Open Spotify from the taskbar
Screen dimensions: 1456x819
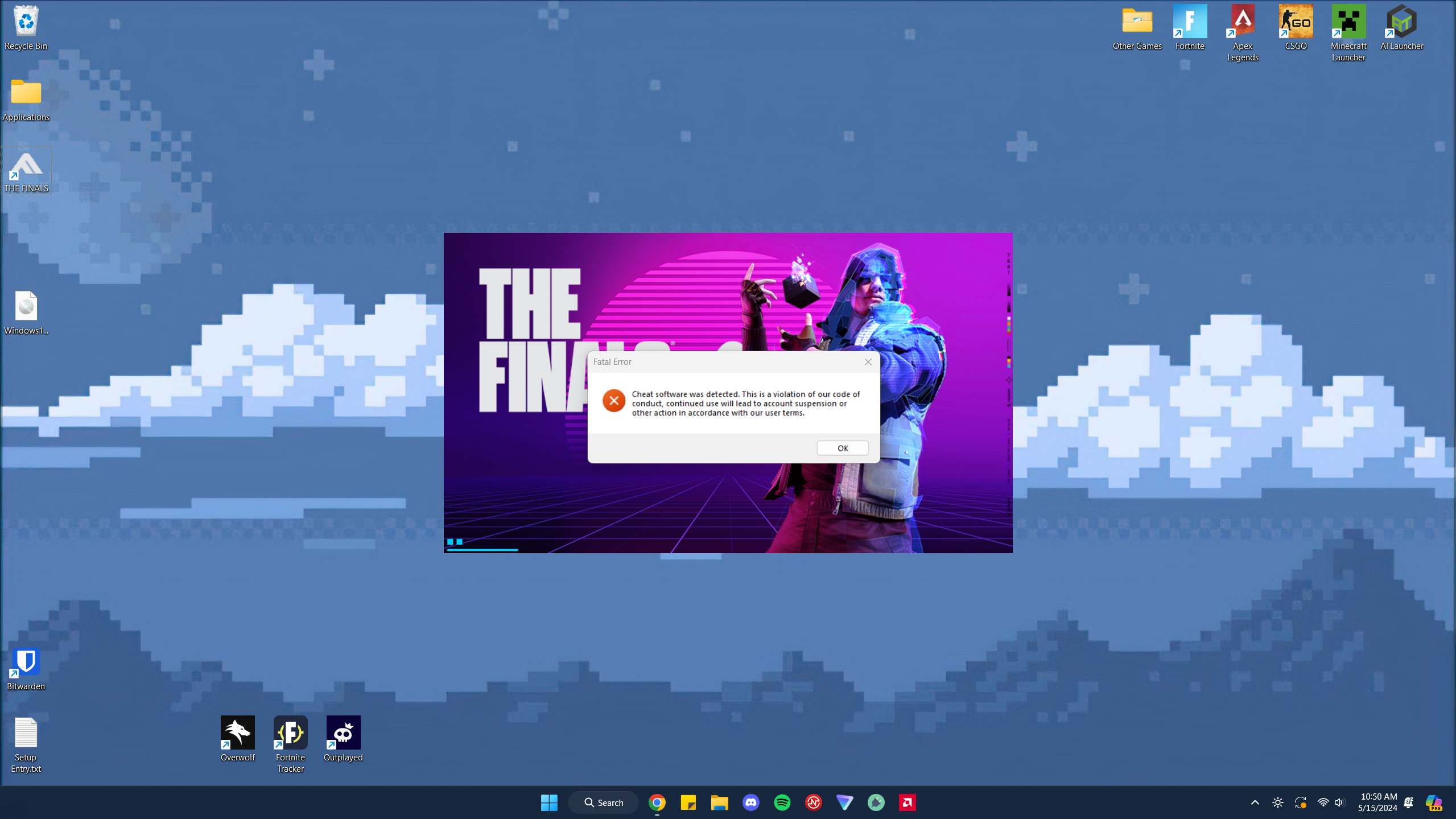click(x=782, y=802)
